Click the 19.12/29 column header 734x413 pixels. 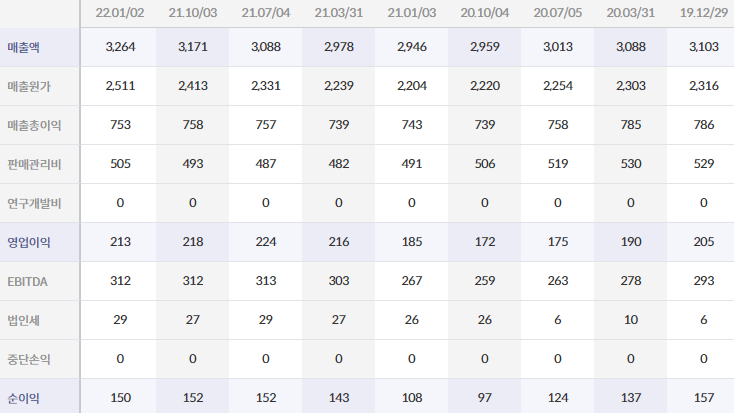704,13
